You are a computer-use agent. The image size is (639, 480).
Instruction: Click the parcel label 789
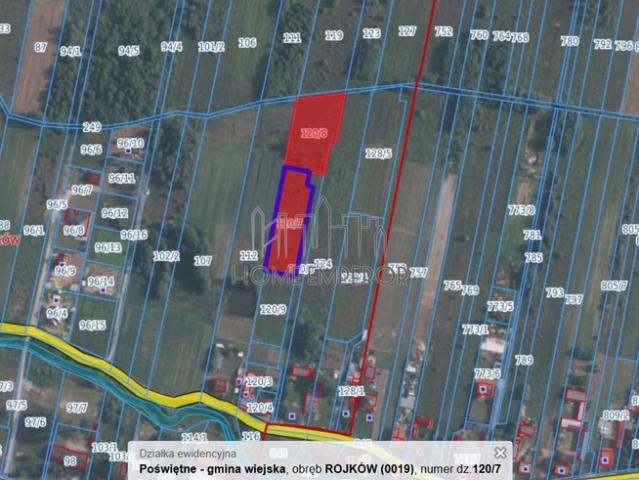pyautogui.click(x=524, y=360)
